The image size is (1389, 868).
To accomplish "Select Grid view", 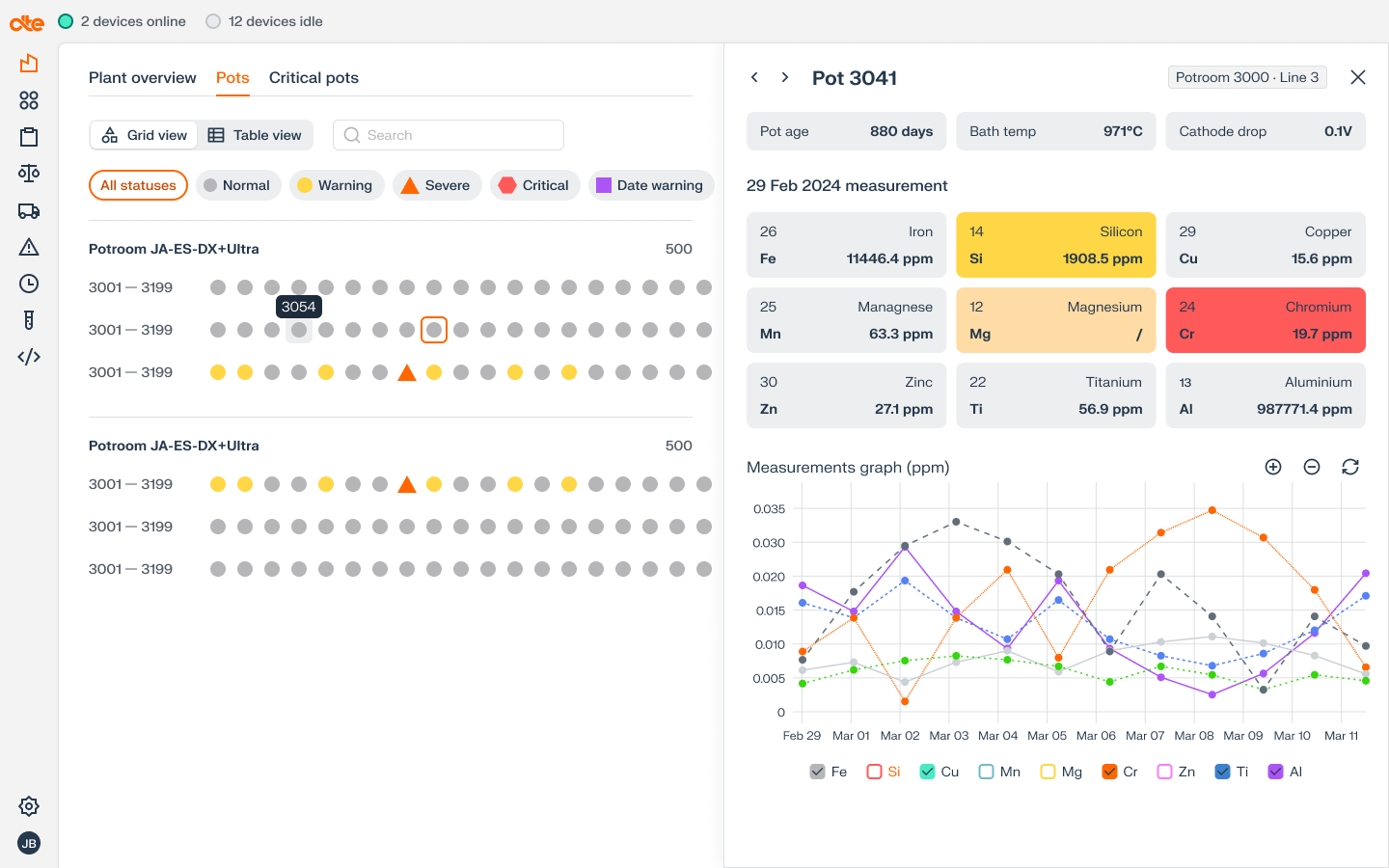I will [144, 135].
